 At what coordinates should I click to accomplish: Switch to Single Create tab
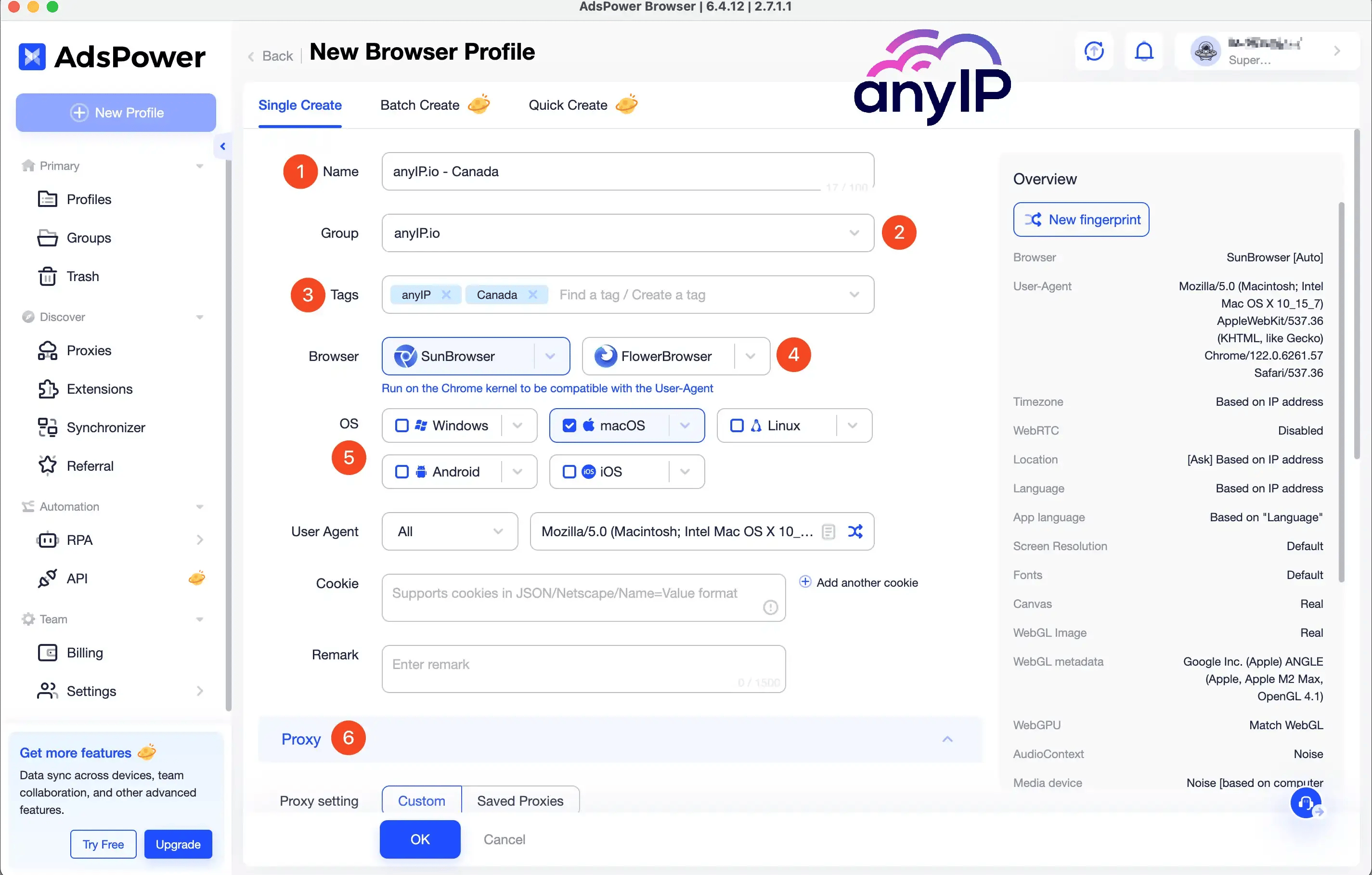tap(300, 105)
